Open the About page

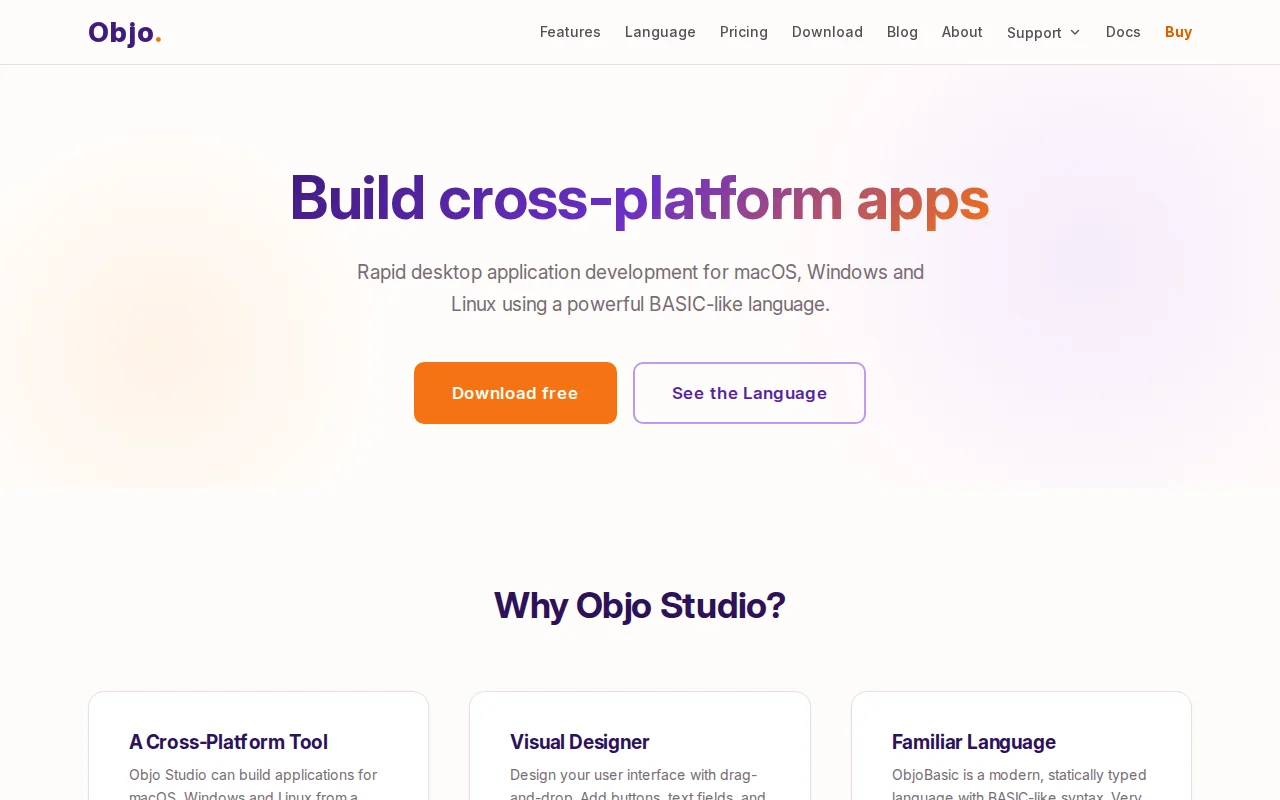pos(962,32)
